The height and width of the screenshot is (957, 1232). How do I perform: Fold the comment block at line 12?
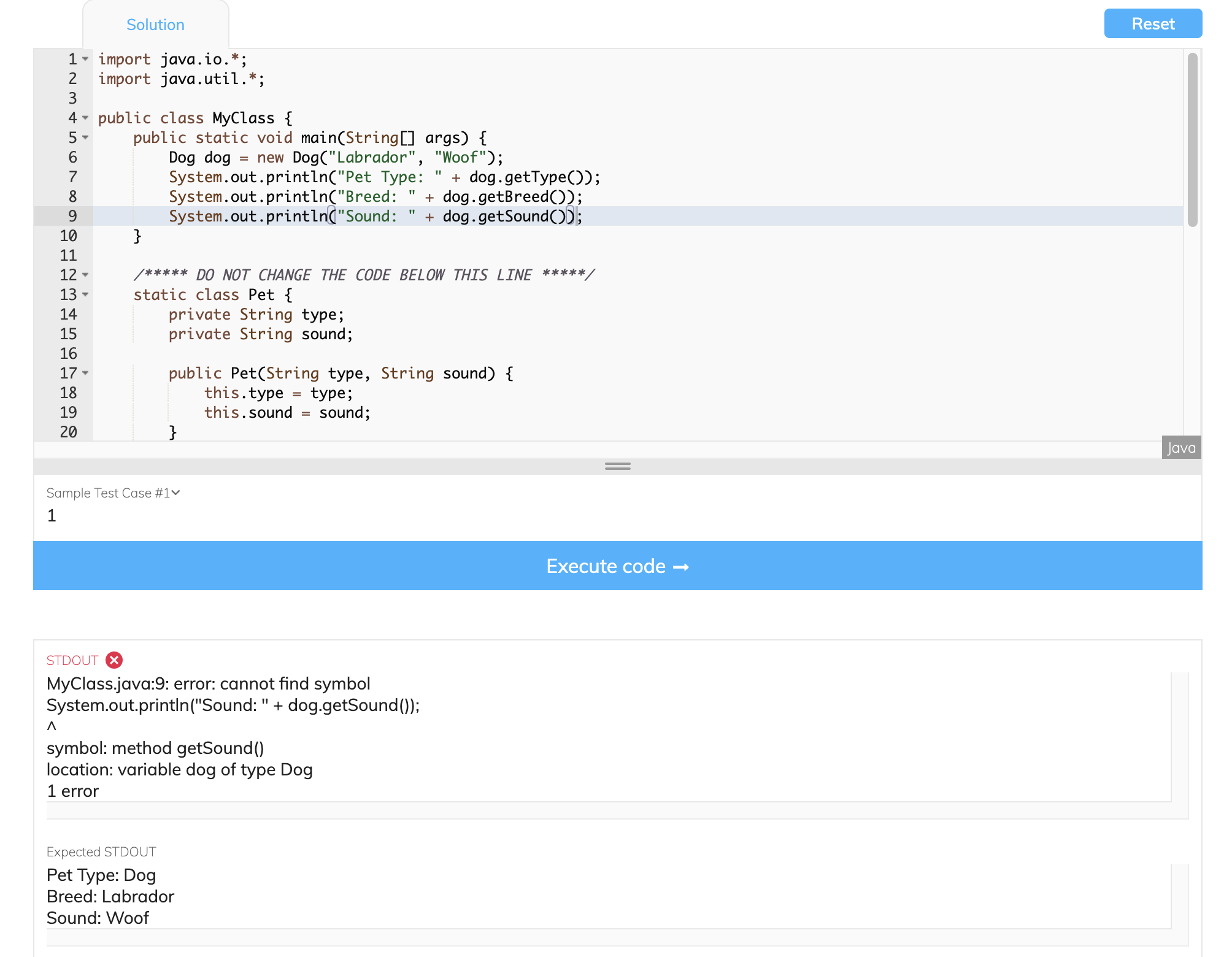(x=86, y=275)
